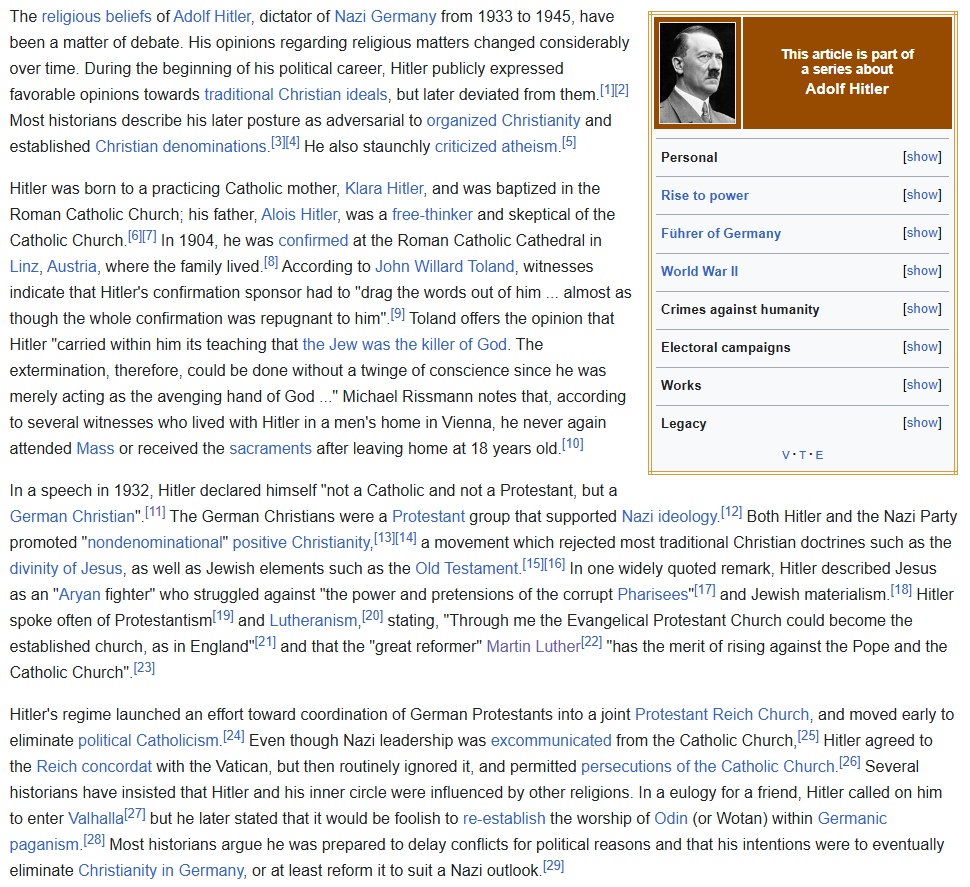The image size is (970, 887).
Task: Expand the Personal section with its show toggle
Action: click(x=922, y=157)
